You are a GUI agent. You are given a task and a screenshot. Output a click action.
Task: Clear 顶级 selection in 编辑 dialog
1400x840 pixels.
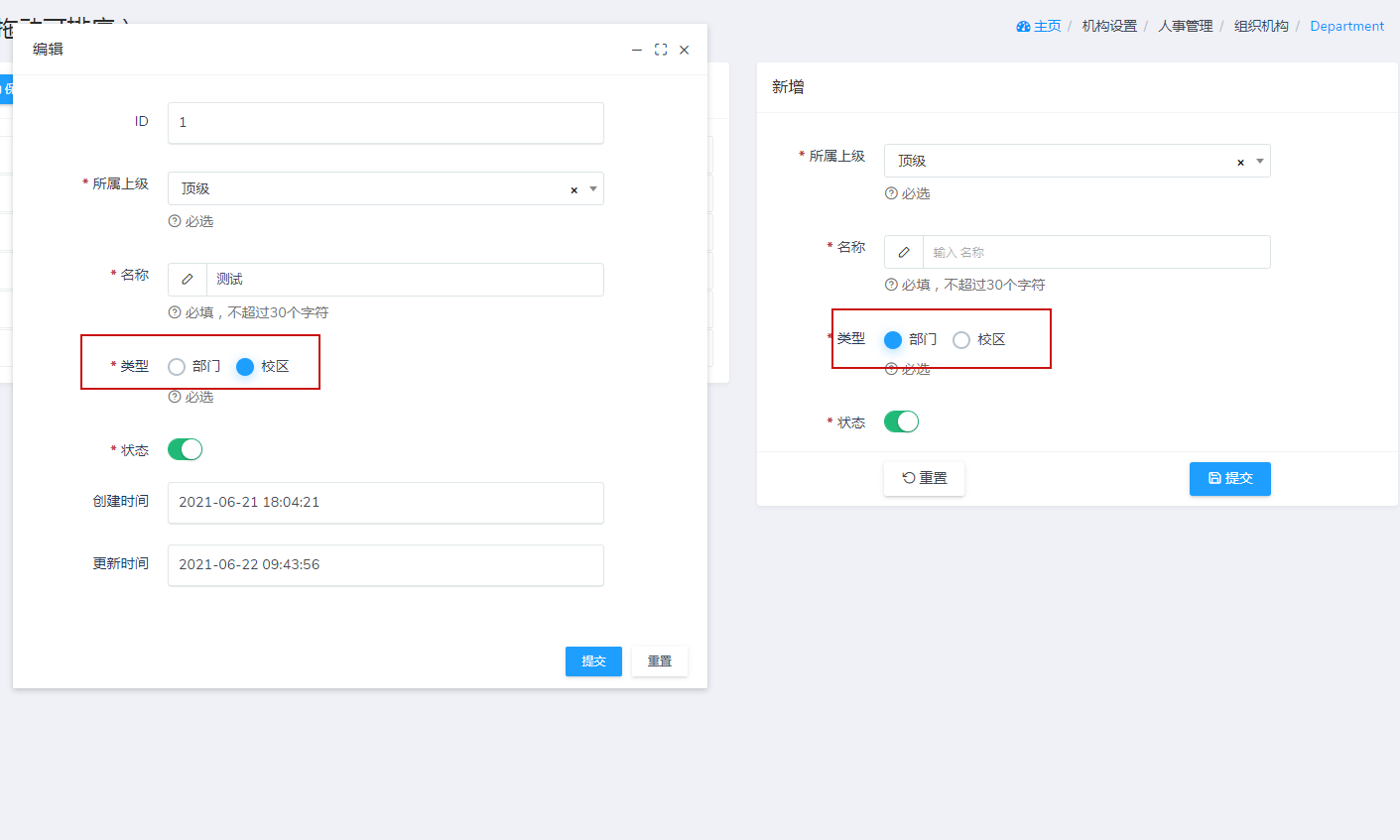click(573, 189)
